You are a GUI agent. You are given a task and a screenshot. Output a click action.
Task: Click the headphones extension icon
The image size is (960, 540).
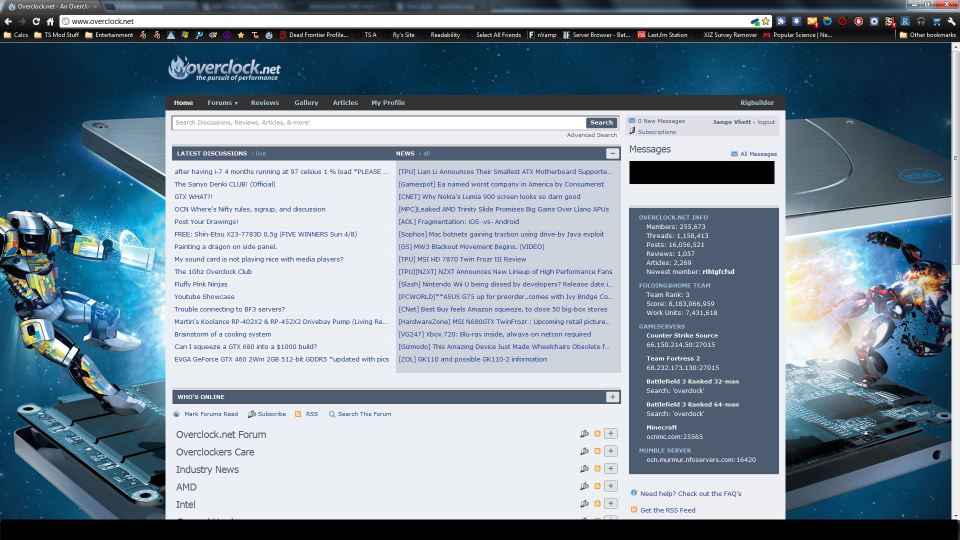pos(921,21)
